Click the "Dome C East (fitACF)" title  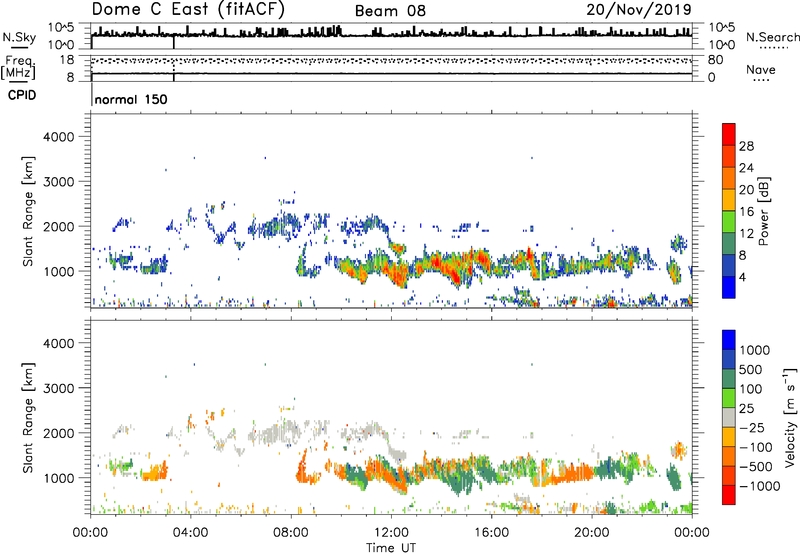point(188,10)
